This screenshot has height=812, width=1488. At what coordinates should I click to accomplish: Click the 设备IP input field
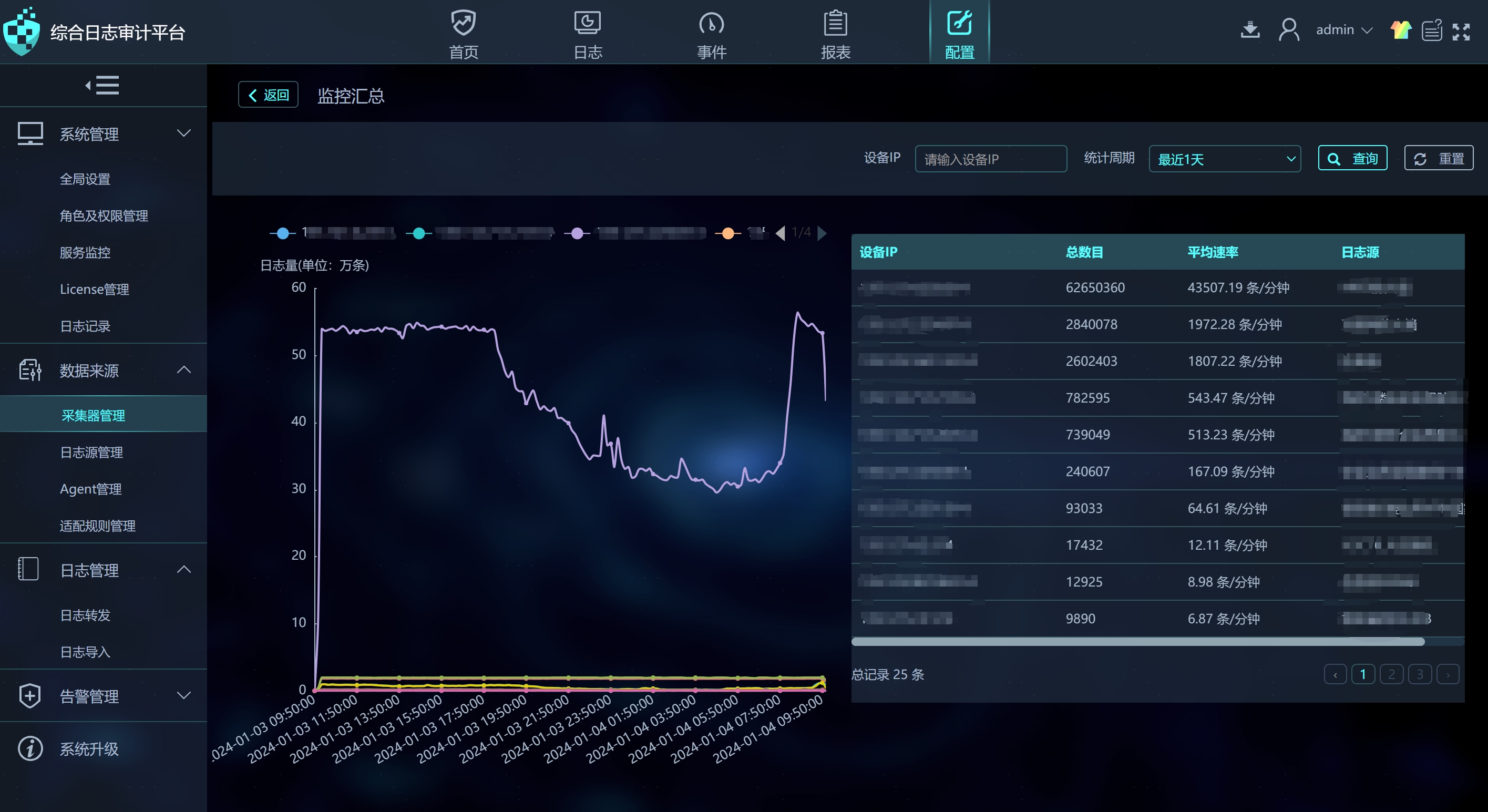point(990,159)
